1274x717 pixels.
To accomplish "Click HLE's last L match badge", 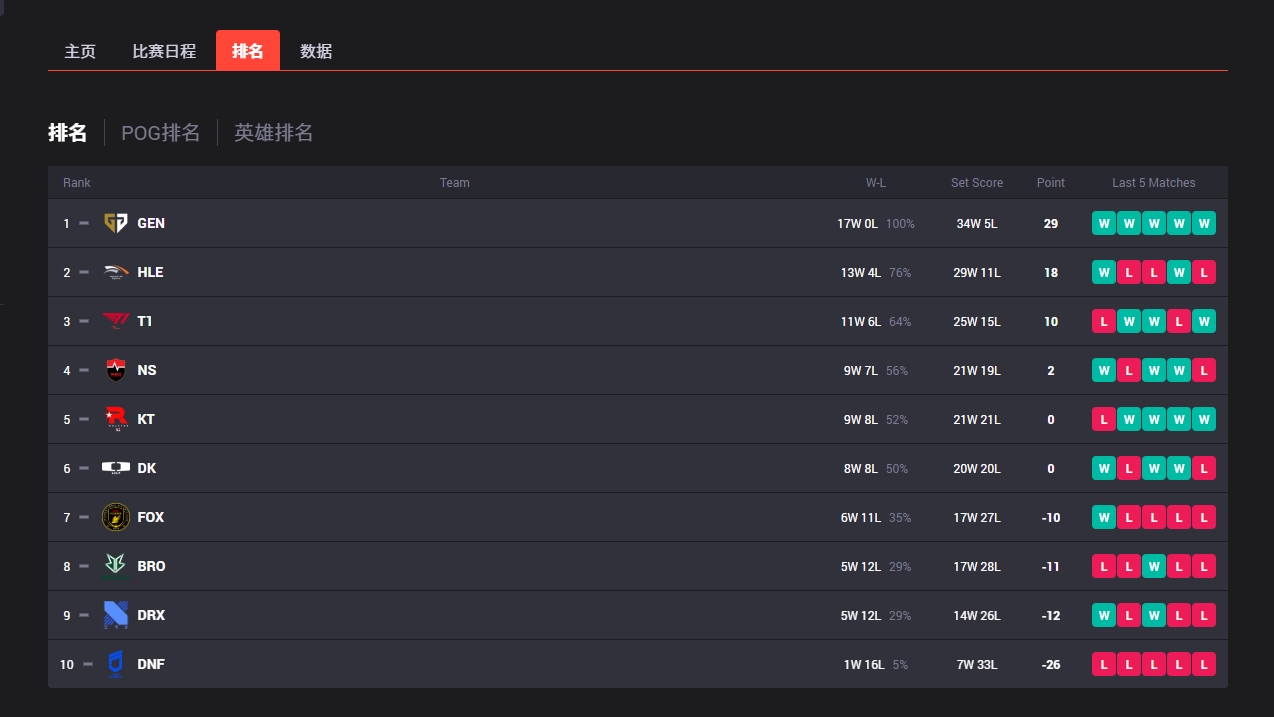I will click(1204, 272).
